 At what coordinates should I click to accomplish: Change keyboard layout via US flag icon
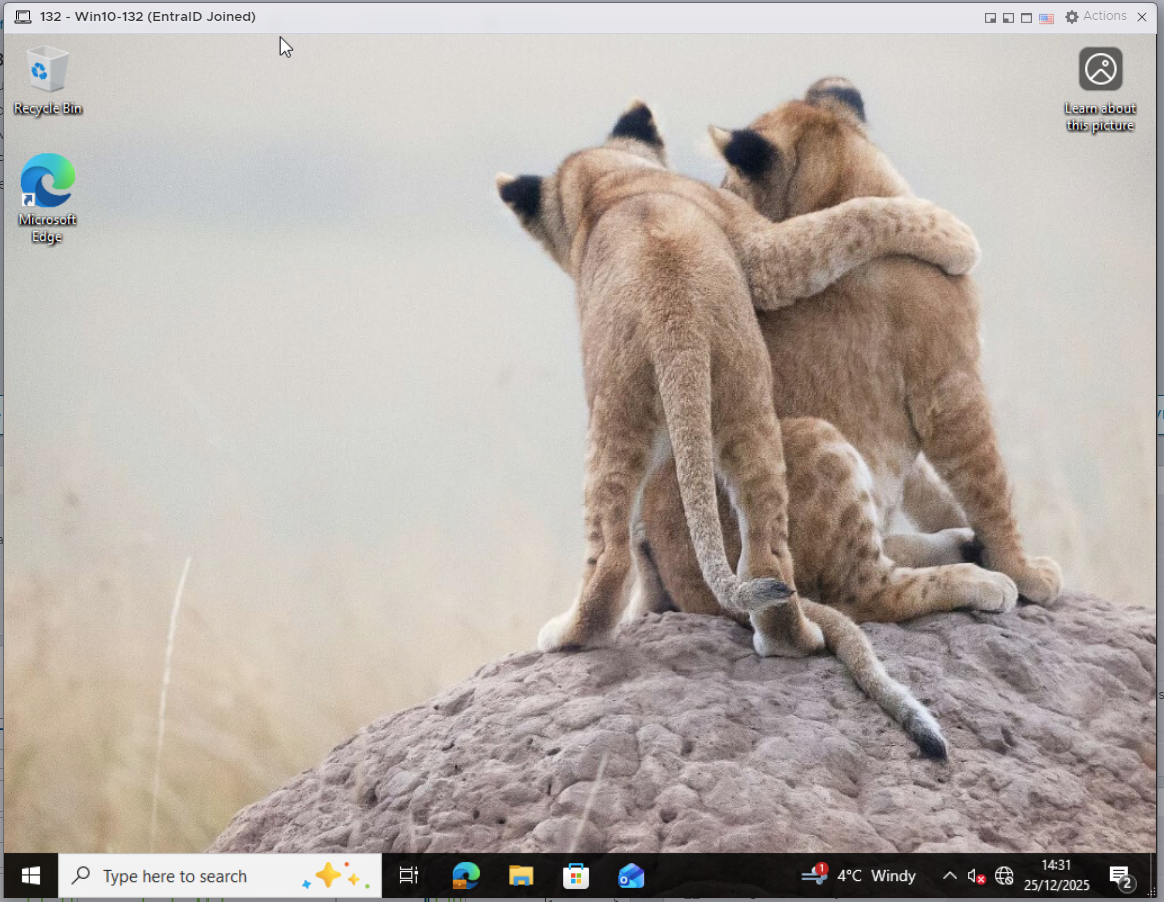(1046, 18)
